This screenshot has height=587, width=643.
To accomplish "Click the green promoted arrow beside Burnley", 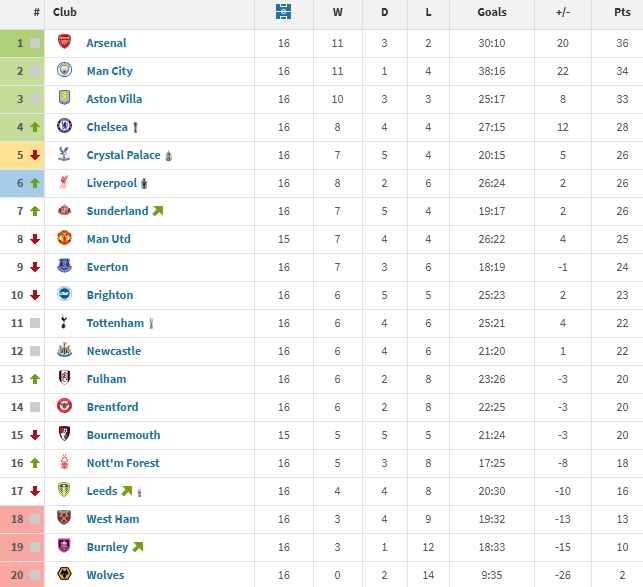I will tap(138, 547).
